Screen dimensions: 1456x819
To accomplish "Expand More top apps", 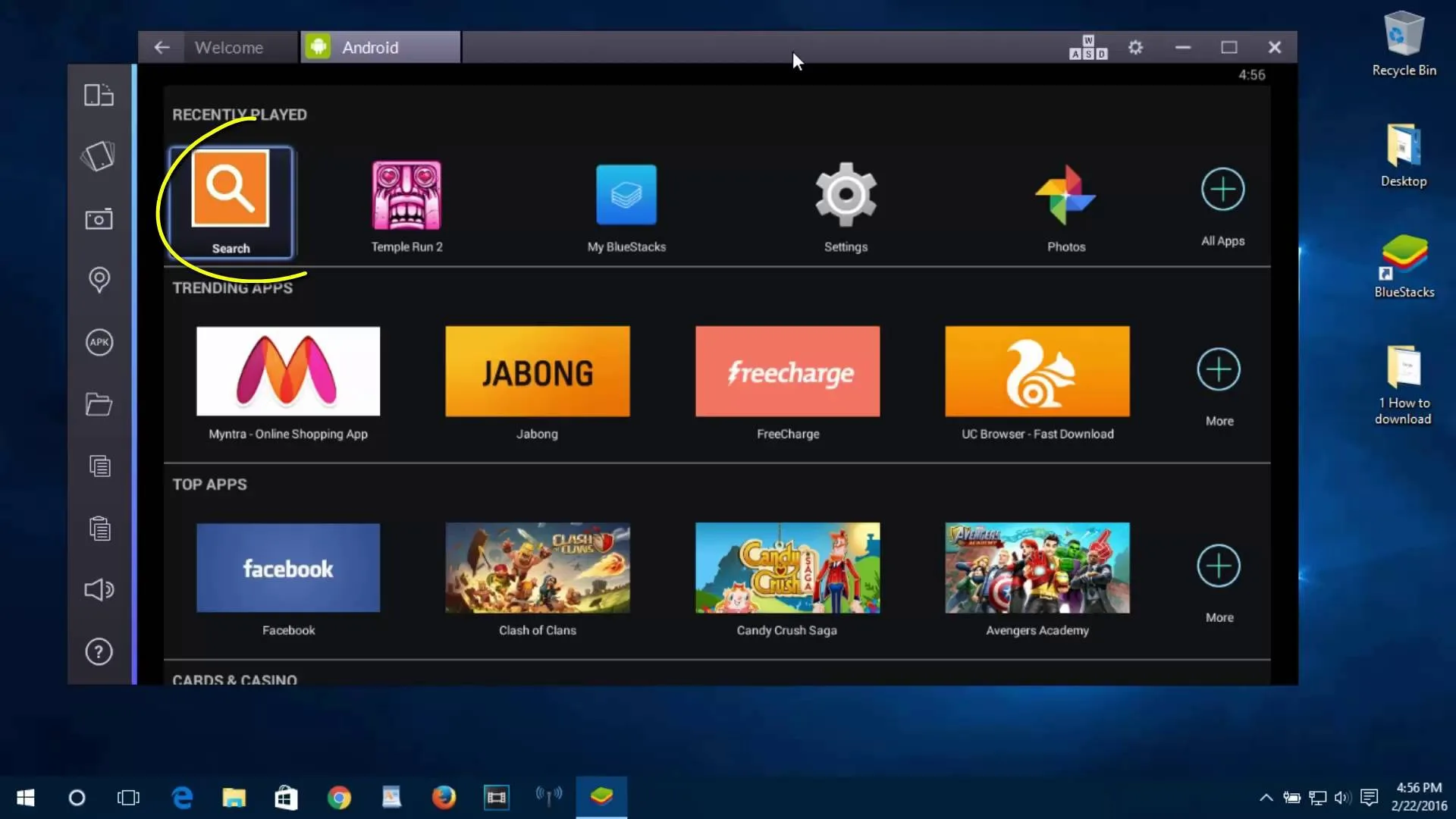I will (x=1219, y=566).
